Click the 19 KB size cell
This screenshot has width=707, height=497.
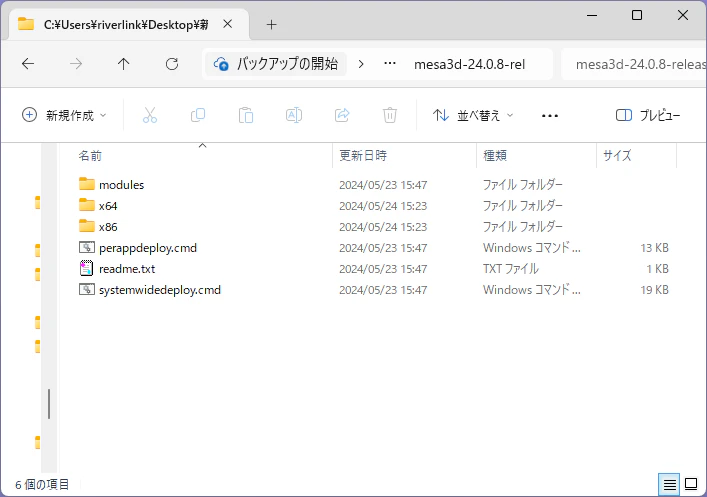[x=654, y=290]
